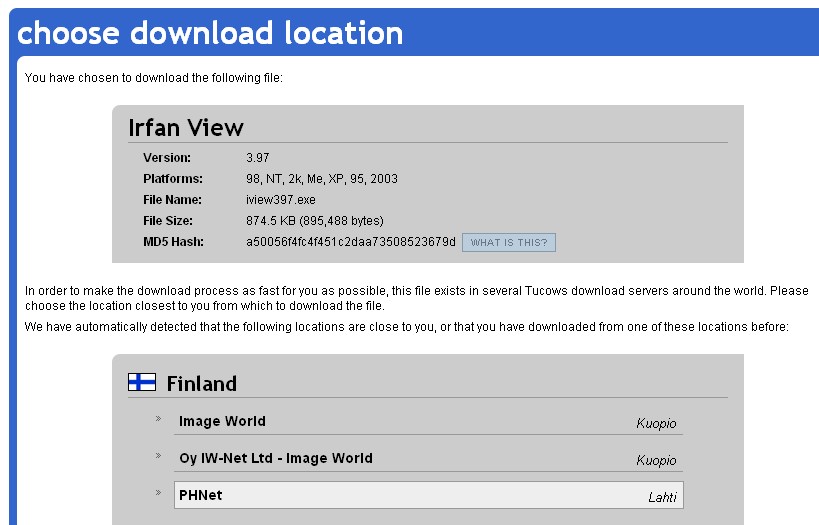The width and height of the screenshot is (819, 525).
Task: Click the MD5 hash value a50056f4fc4f451c2daa73508523679d
Action: click(x=350, y=242)
